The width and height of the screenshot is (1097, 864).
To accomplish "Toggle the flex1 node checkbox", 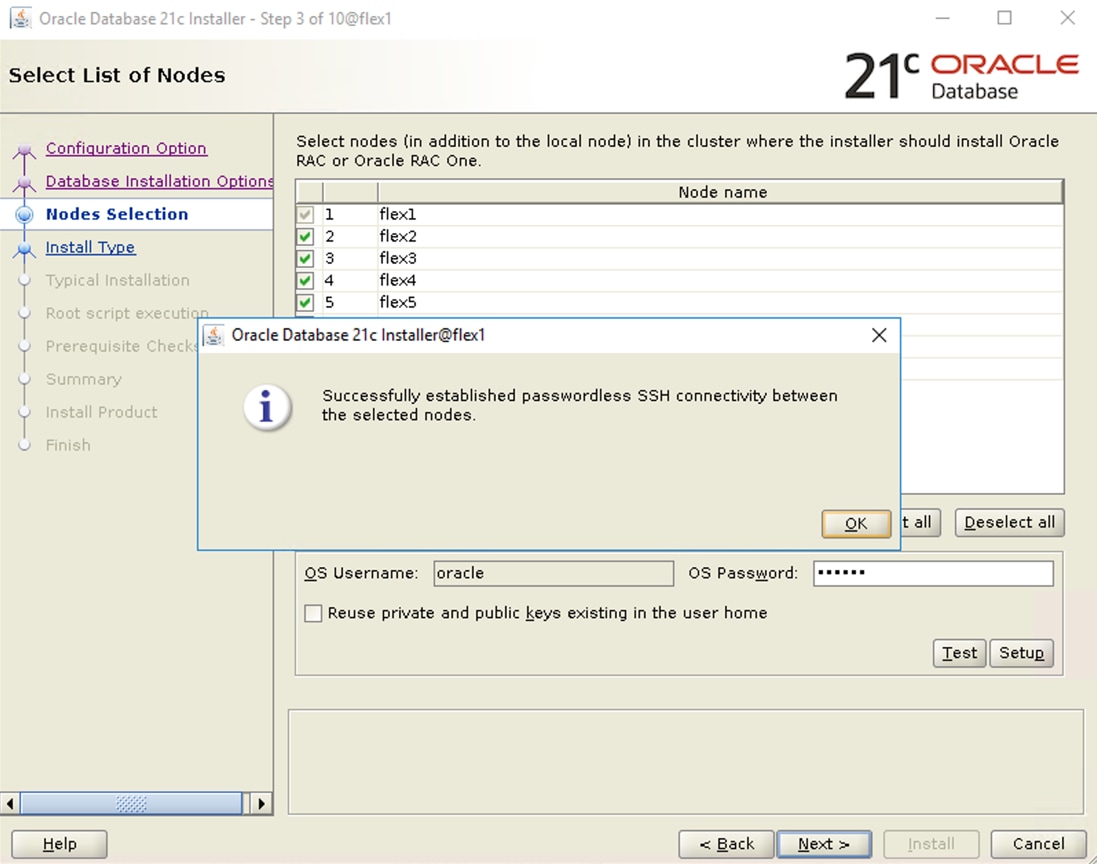I will (305, 214).
